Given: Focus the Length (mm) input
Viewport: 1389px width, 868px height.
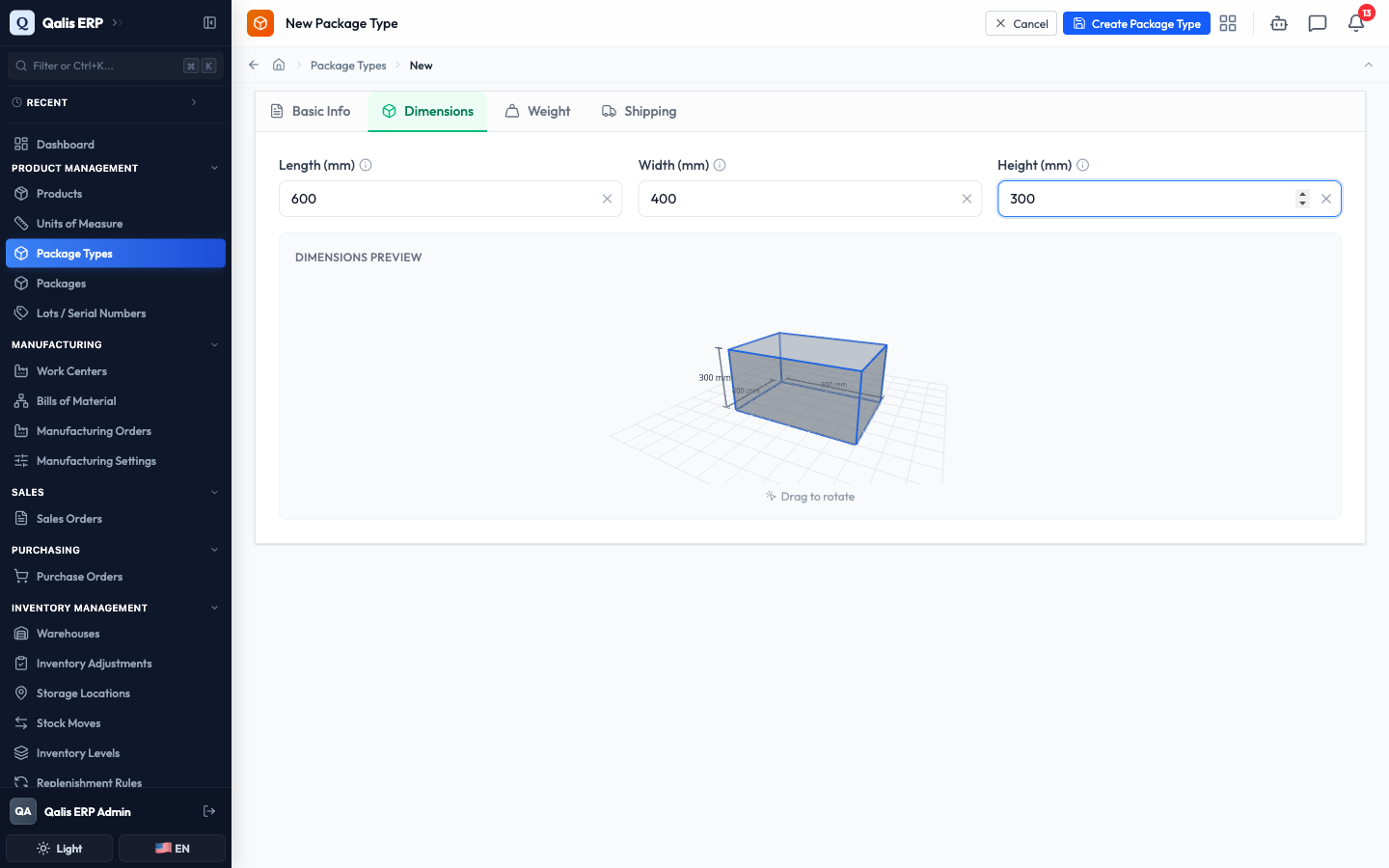Looking at the screenshot, I should [450, 199].
